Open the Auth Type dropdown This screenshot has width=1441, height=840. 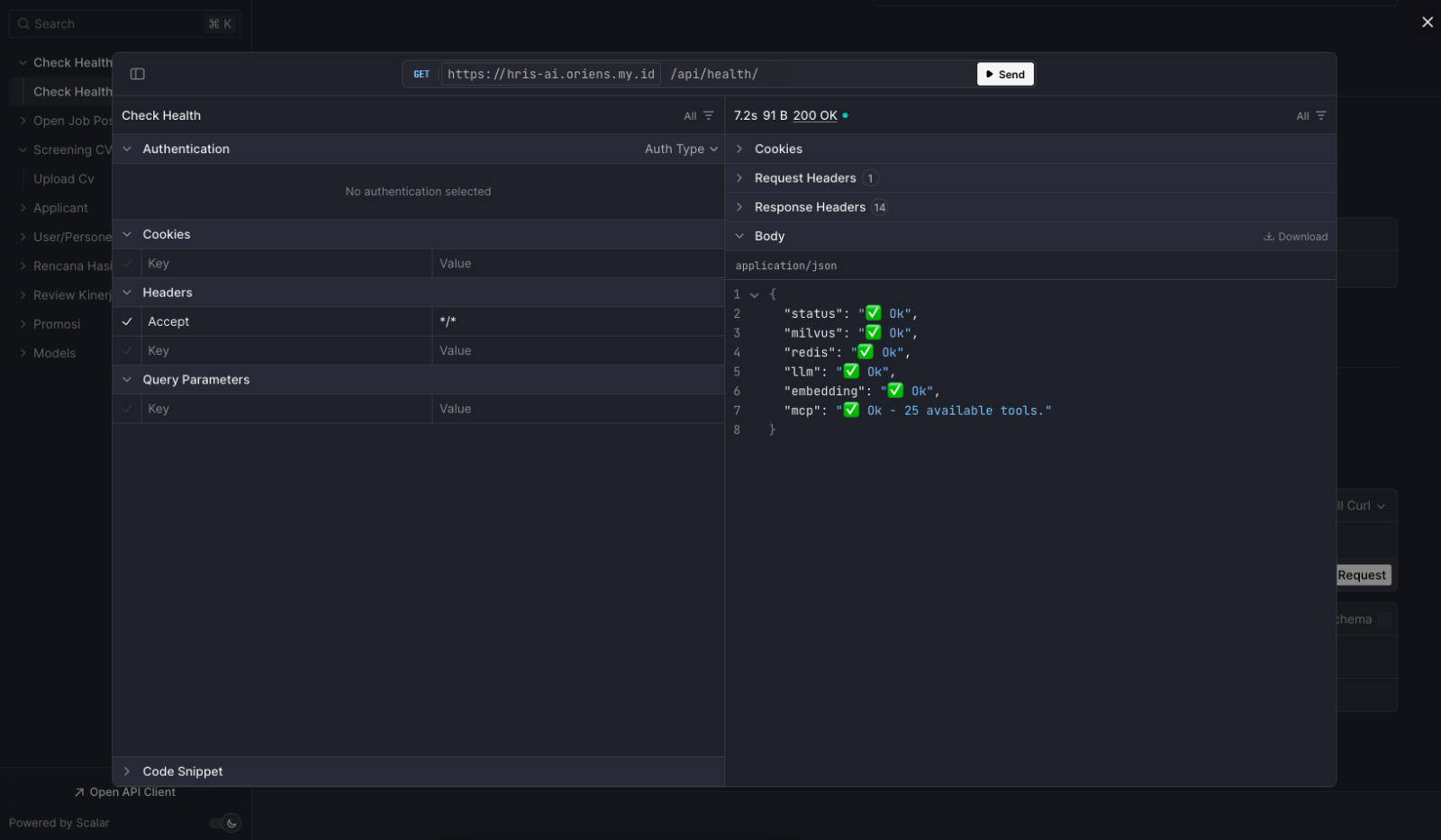point(681,149)
